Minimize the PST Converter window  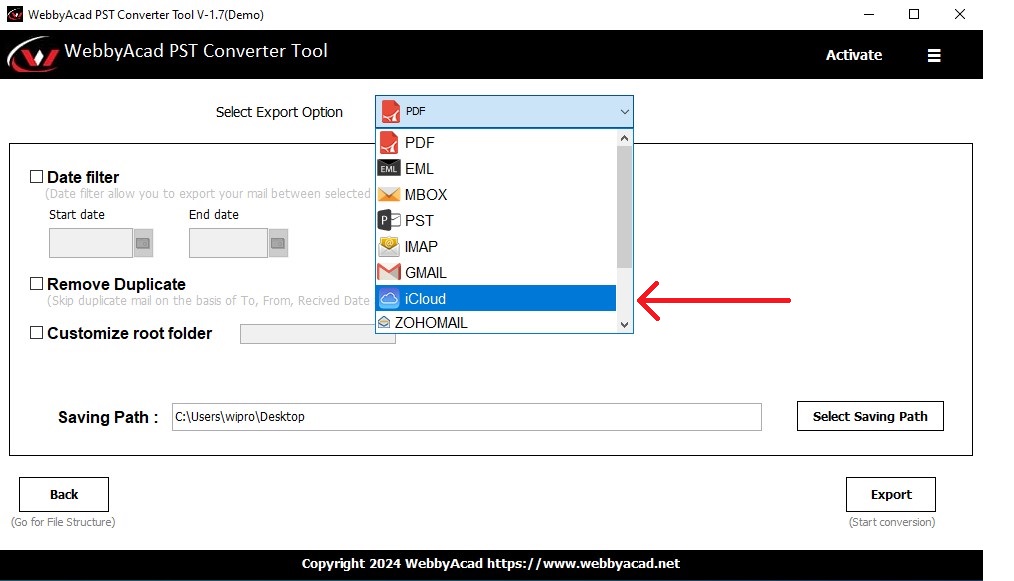tap(868, 14)
